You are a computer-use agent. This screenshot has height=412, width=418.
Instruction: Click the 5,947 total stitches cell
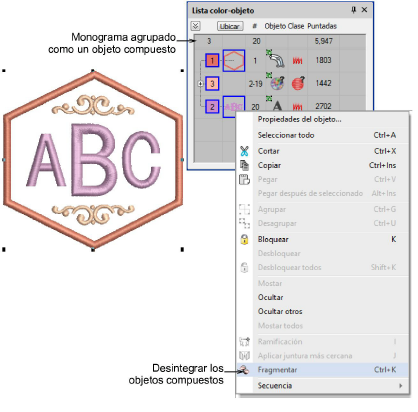pos(323,41)
